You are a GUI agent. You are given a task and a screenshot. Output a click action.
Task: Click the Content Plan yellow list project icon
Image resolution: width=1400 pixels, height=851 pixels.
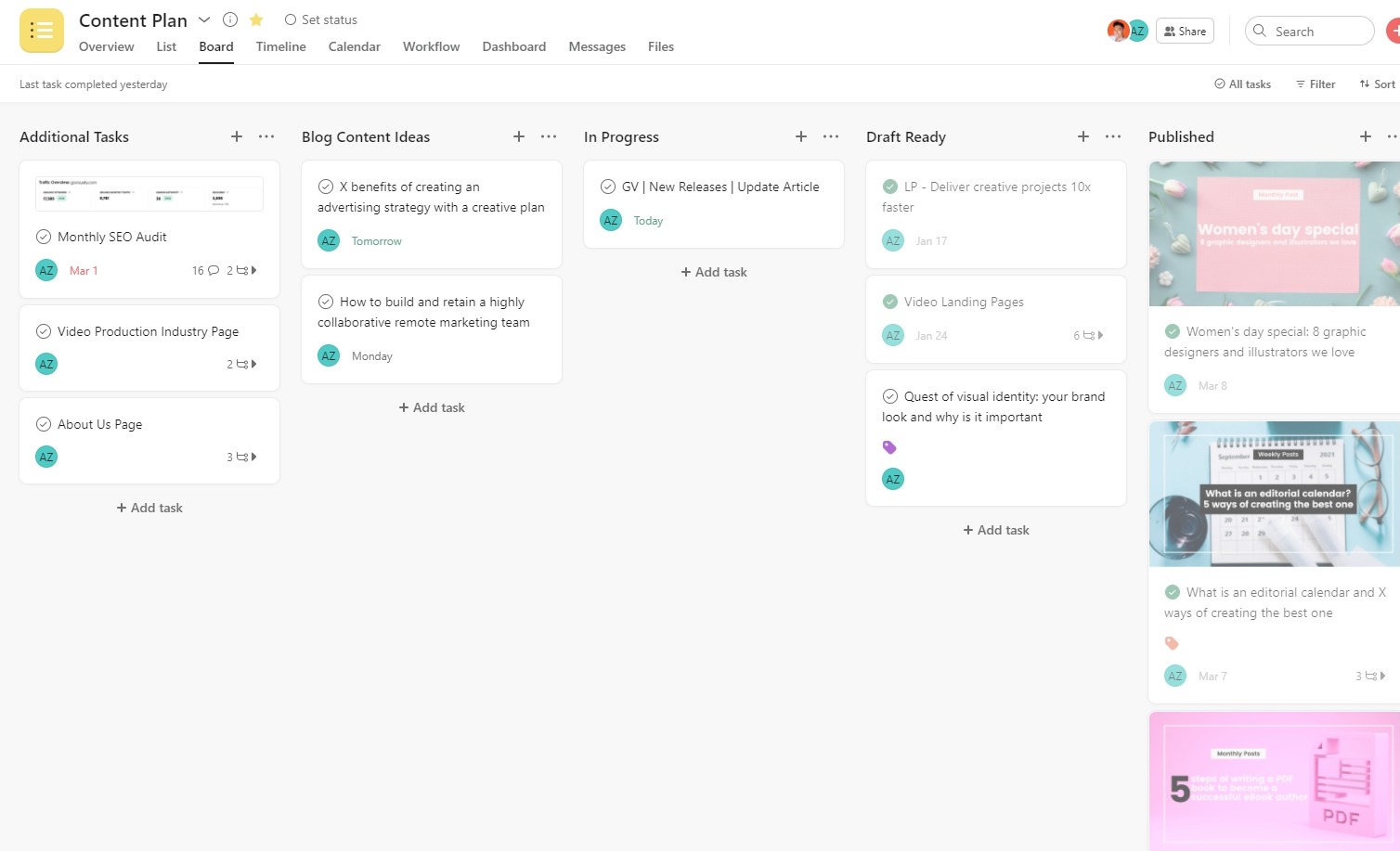pos(42,31)
